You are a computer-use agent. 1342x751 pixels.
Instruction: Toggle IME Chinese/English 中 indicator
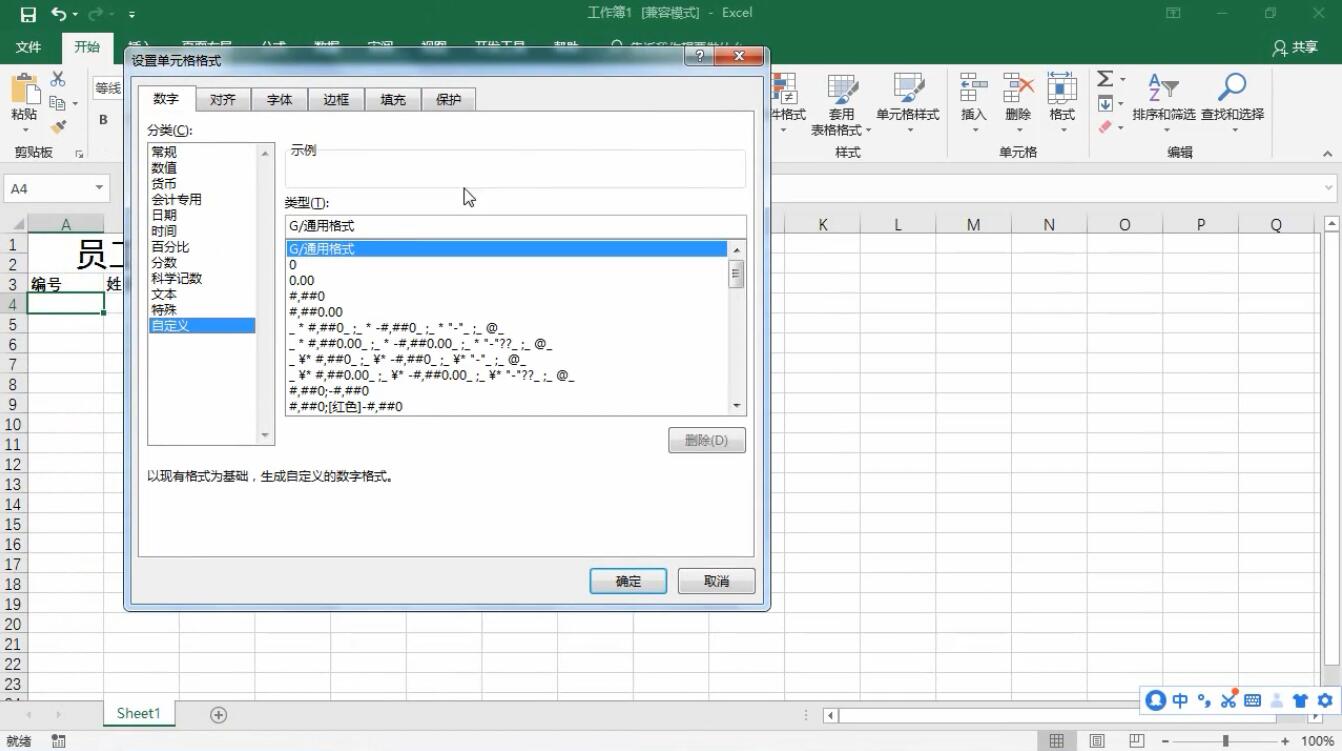[x=1180, y=700]
